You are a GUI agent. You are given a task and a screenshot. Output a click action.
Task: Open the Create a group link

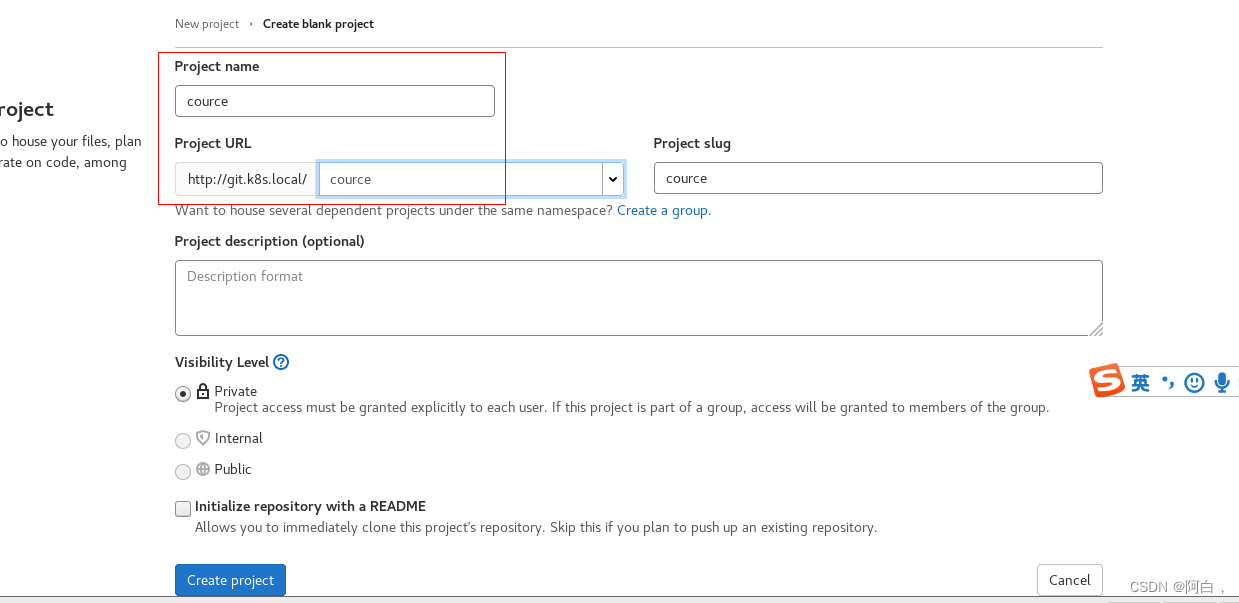pos(664,211)
